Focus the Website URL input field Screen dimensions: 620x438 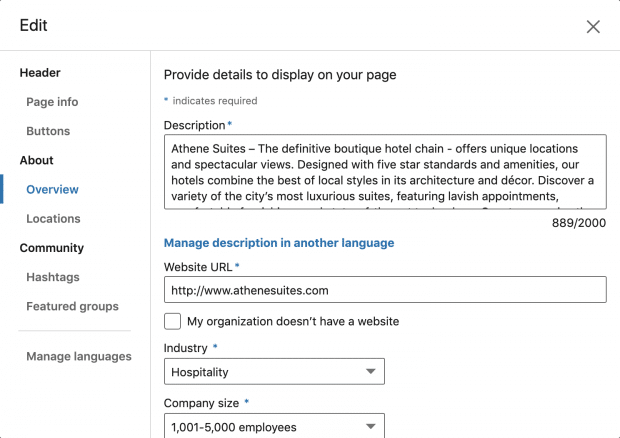tap(384, 290)
